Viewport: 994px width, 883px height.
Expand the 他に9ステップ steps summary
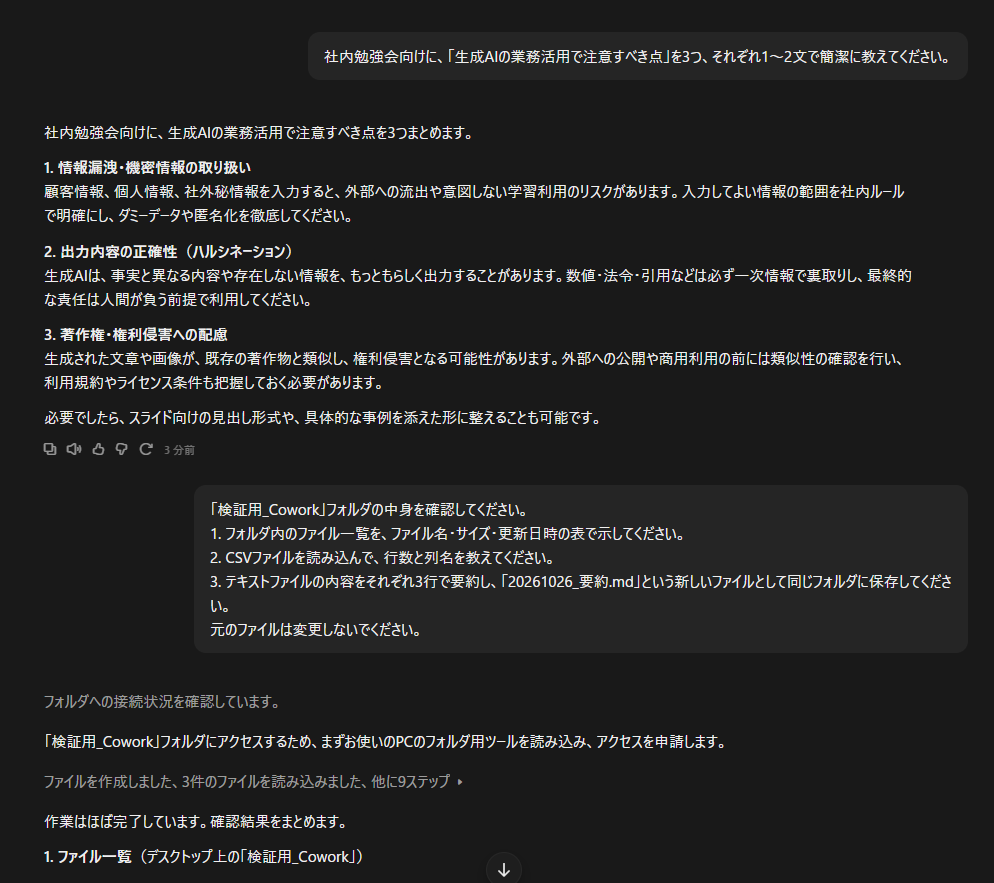[254, 782]
